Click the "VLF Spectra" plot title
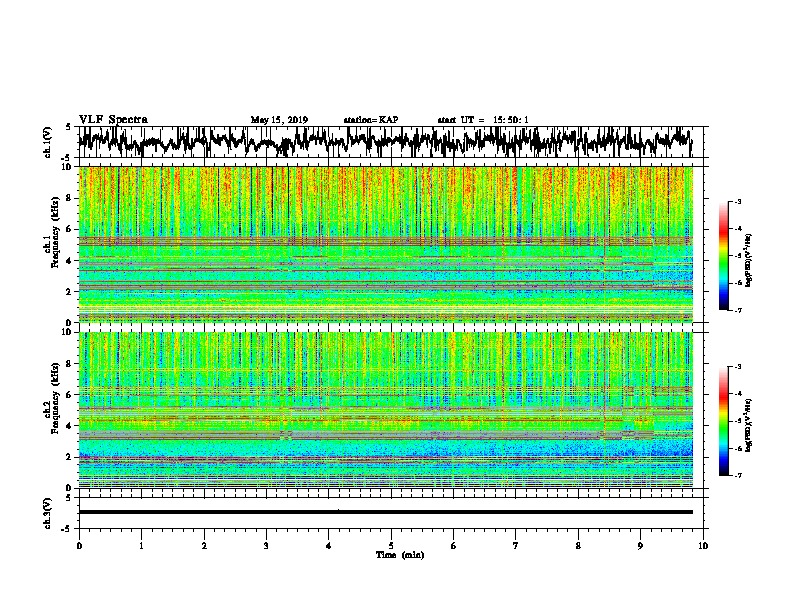The height and width of the screenshot is (612, 792). click(113, 120)
